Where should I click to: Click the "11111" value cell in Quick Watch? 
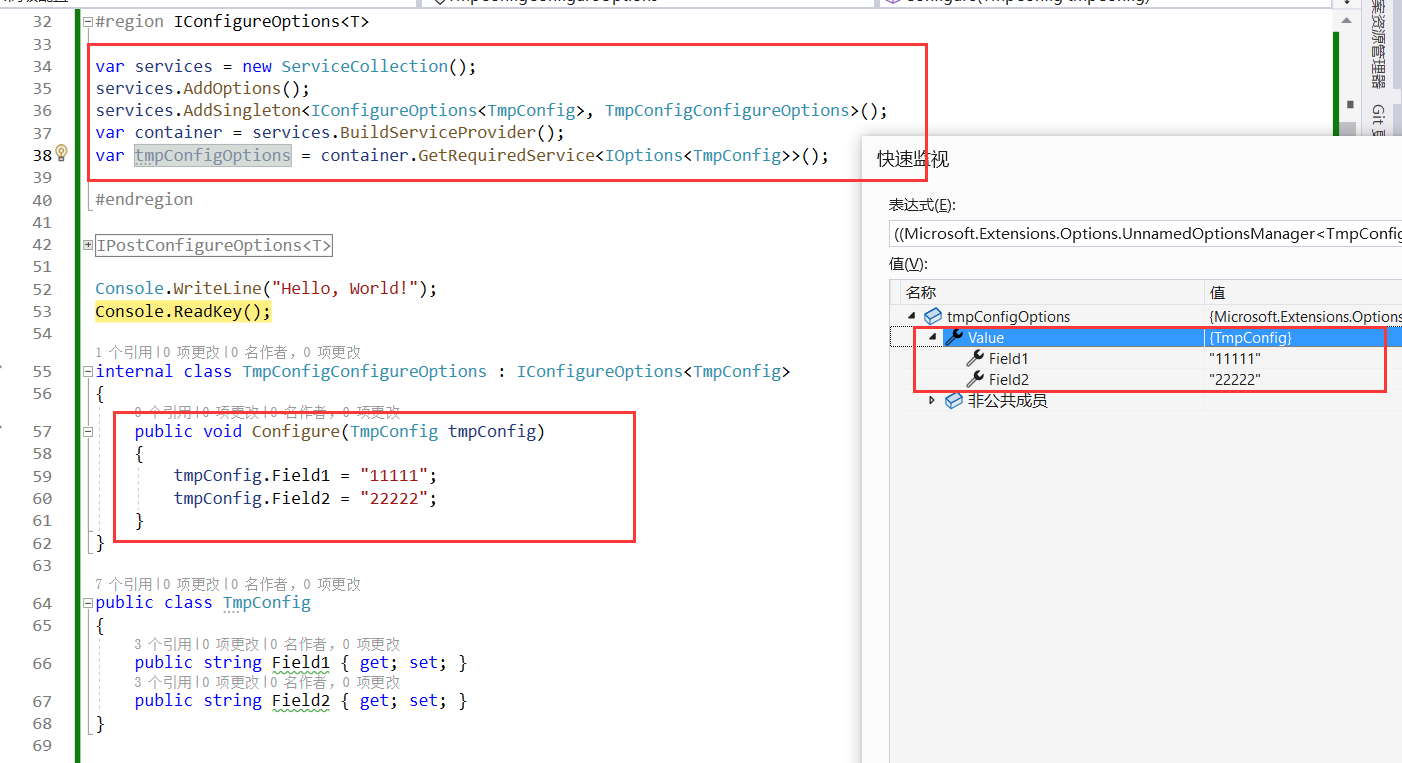[1235, 358]
